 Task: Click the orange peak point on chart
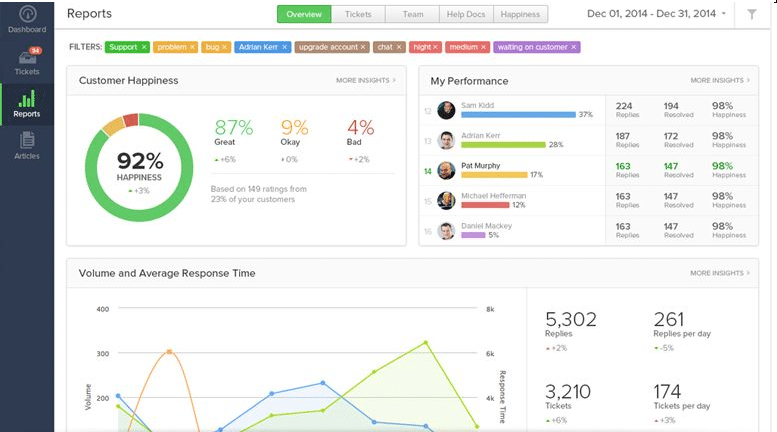(169, 352)
